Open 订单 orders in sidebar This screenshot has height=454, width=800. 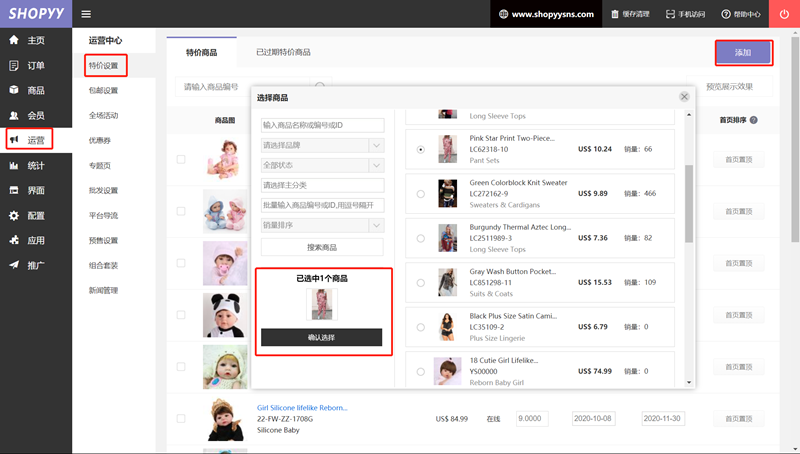tap(36, 65)
